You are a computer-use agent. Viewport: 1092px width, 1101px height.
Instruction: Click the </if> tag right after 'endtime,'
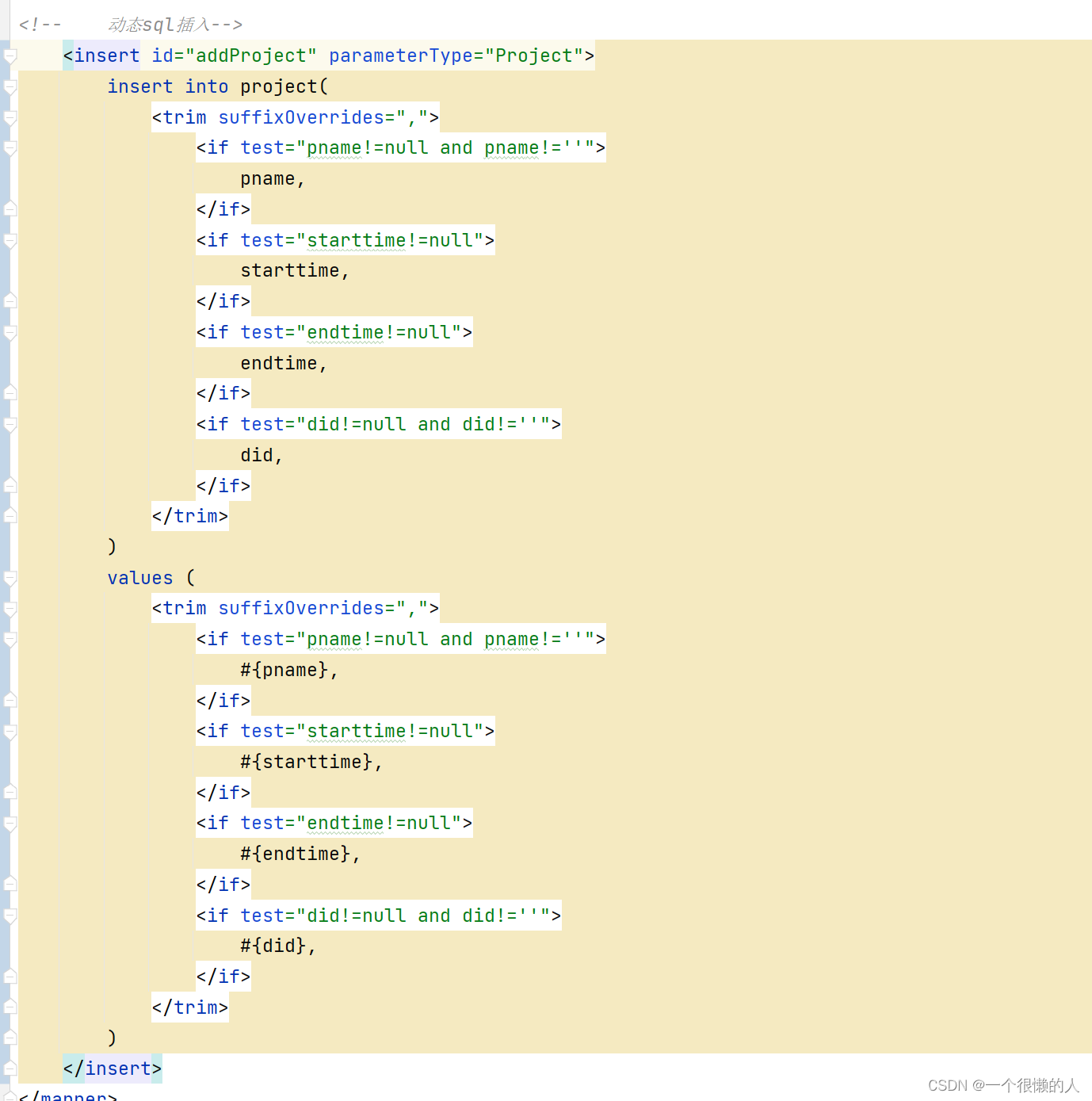pyautogui.click(x=223, y=393)
